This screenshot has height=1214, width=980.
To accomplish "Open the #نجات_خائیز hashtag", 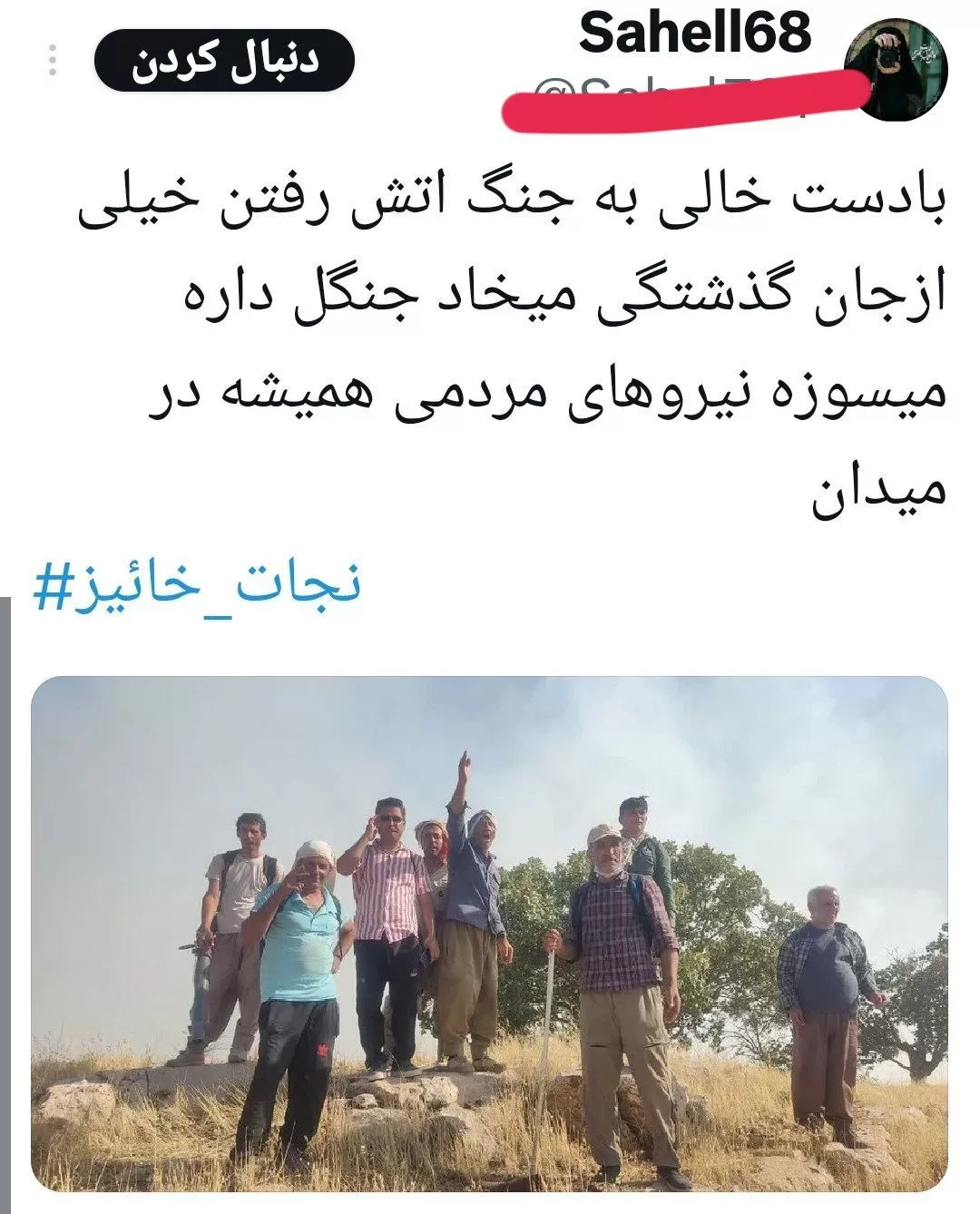I will (x=197, y=584).
